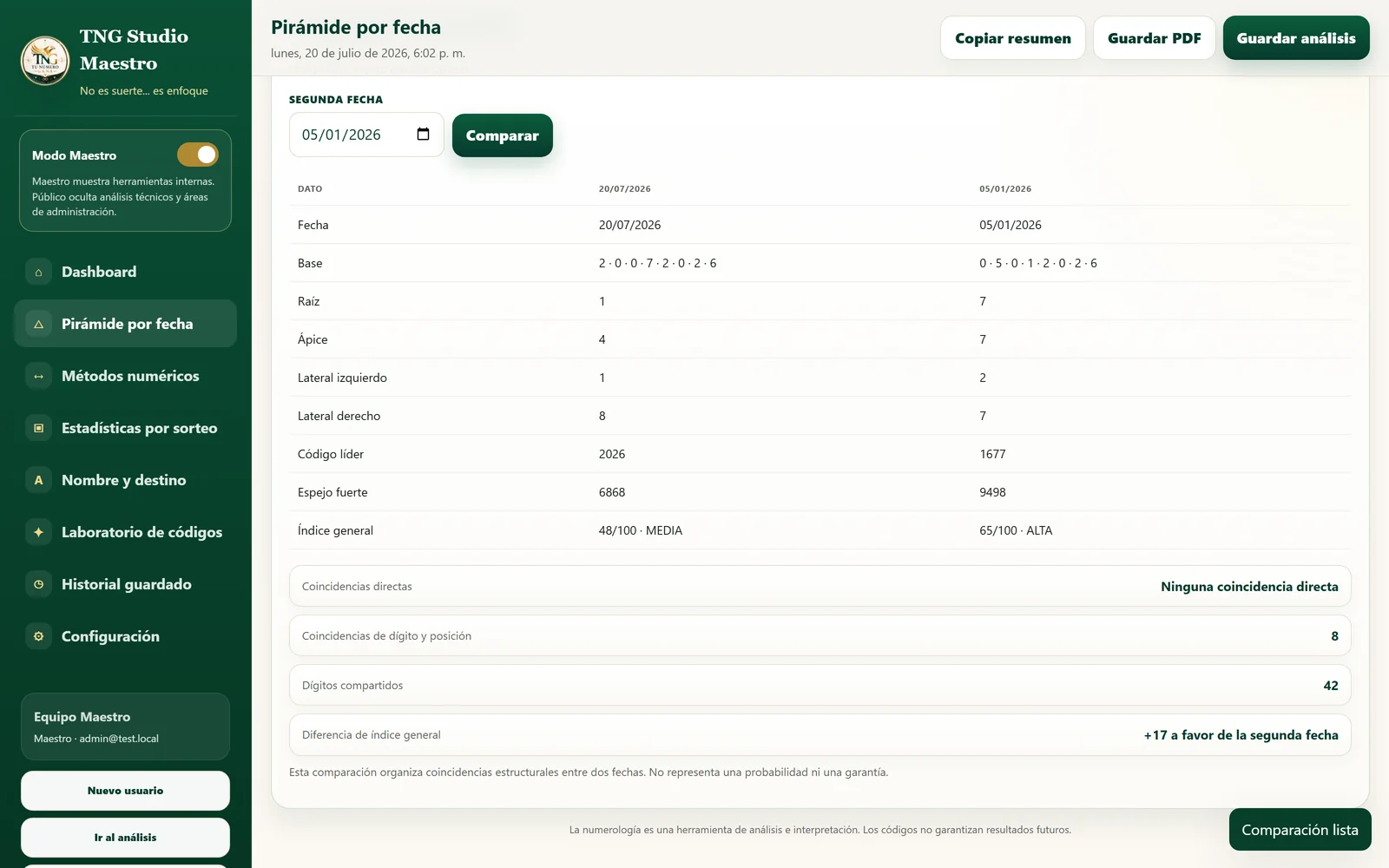
Task: Click the Historial guardado clock icon
Action: (38, 584)
